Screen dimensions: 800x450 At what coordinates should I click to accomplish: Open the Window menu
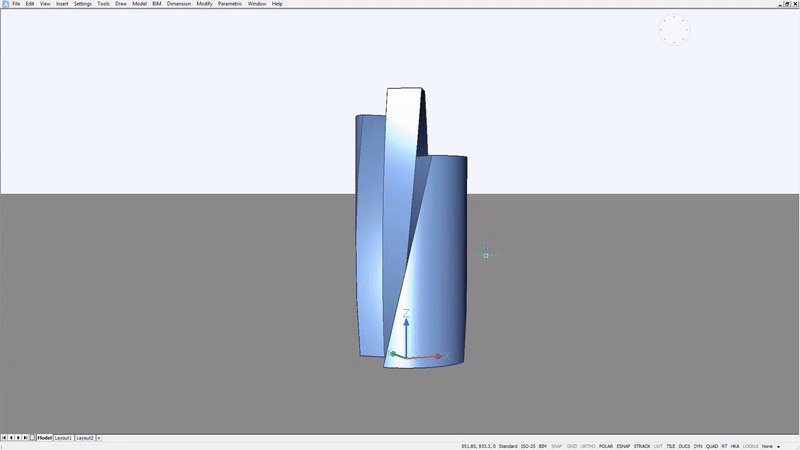click(x=257, y=4)
